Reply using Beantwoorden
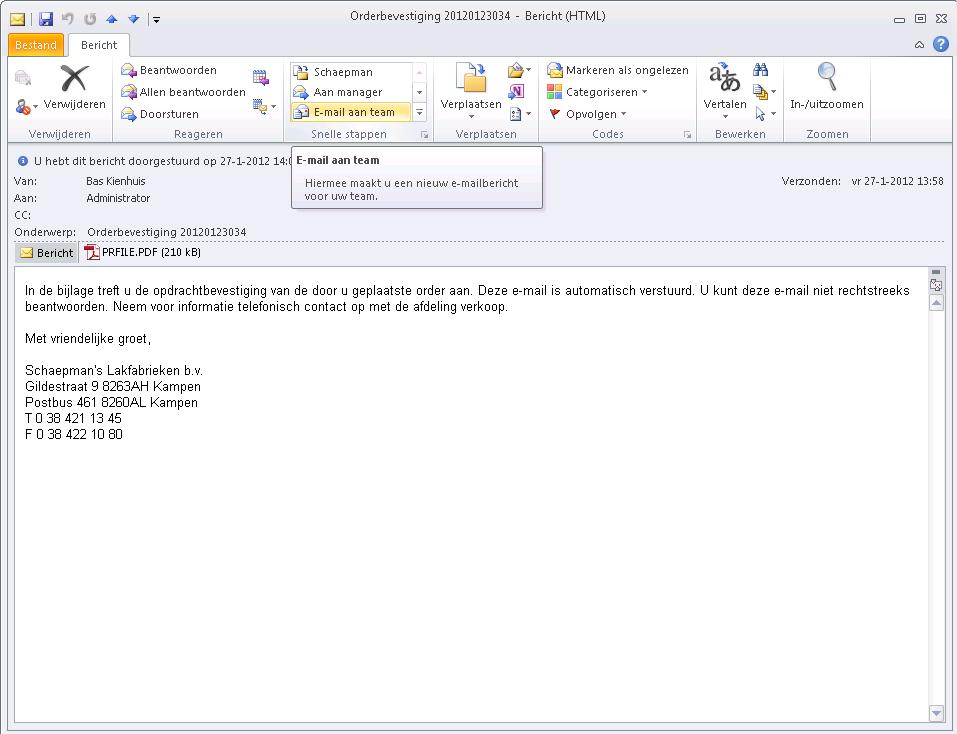Viewport: 957px width, 734px height. tap(169, 70)
